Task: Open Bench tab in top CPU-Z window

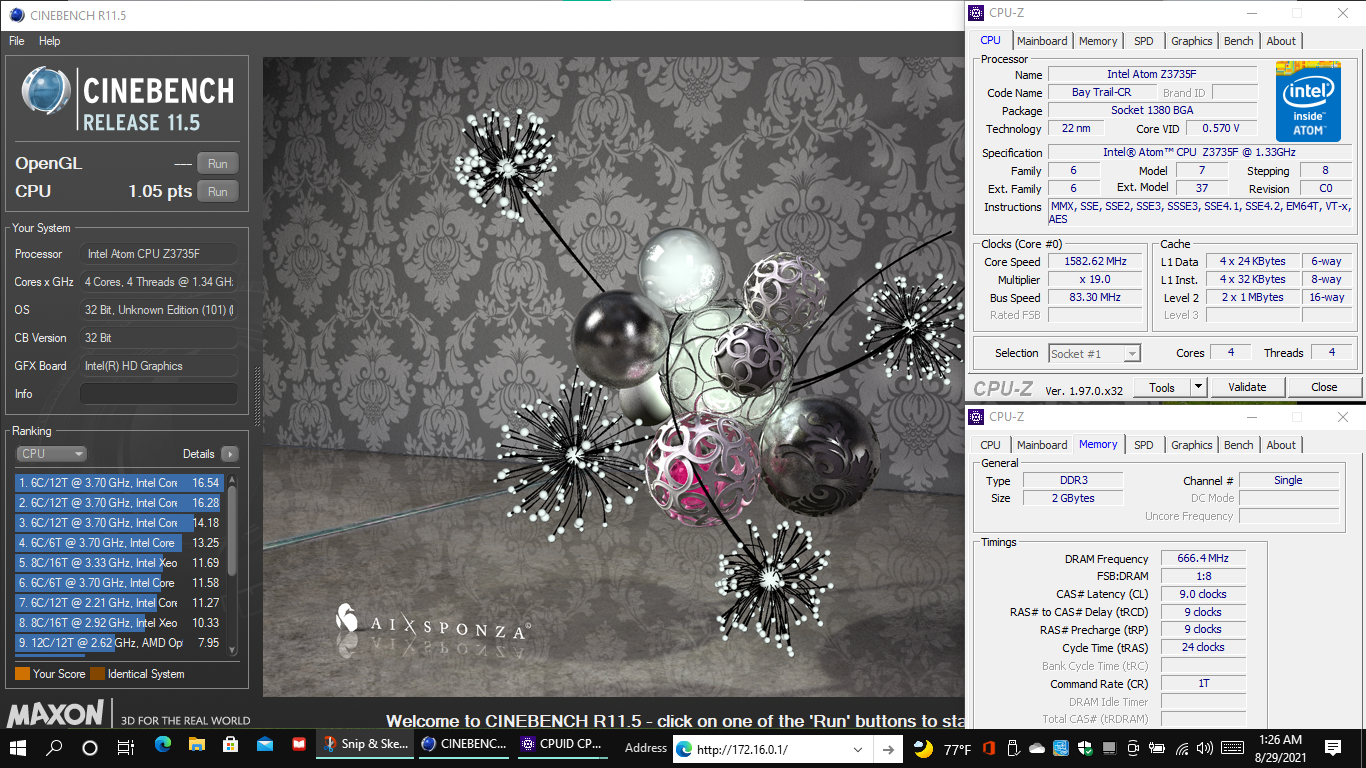Action: (1238, 41)
